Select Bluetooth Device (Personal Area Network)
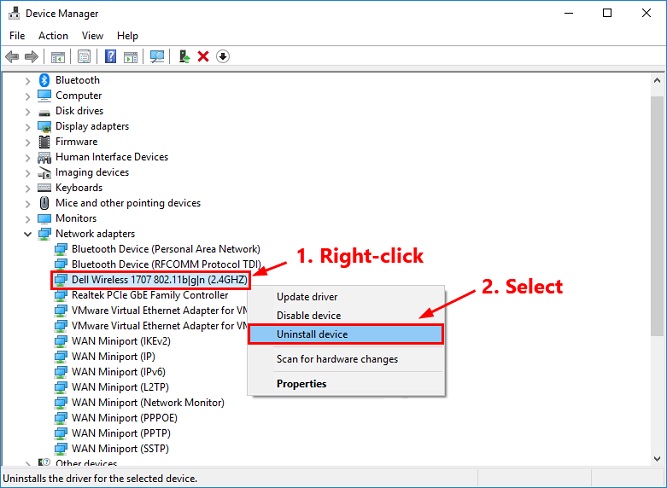667x488 pixels. tap(166, 249)
